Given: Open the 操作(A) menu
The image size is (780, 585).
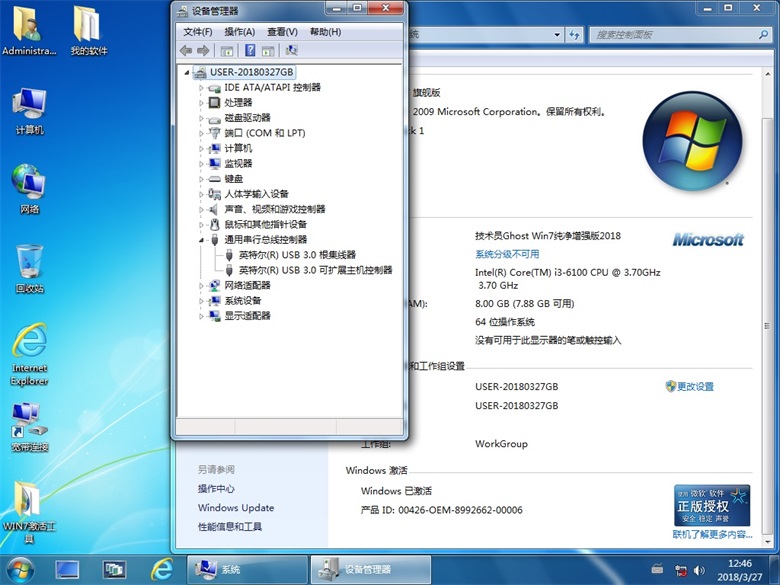Looking at the screenshot, I should [x=239, y=32].
